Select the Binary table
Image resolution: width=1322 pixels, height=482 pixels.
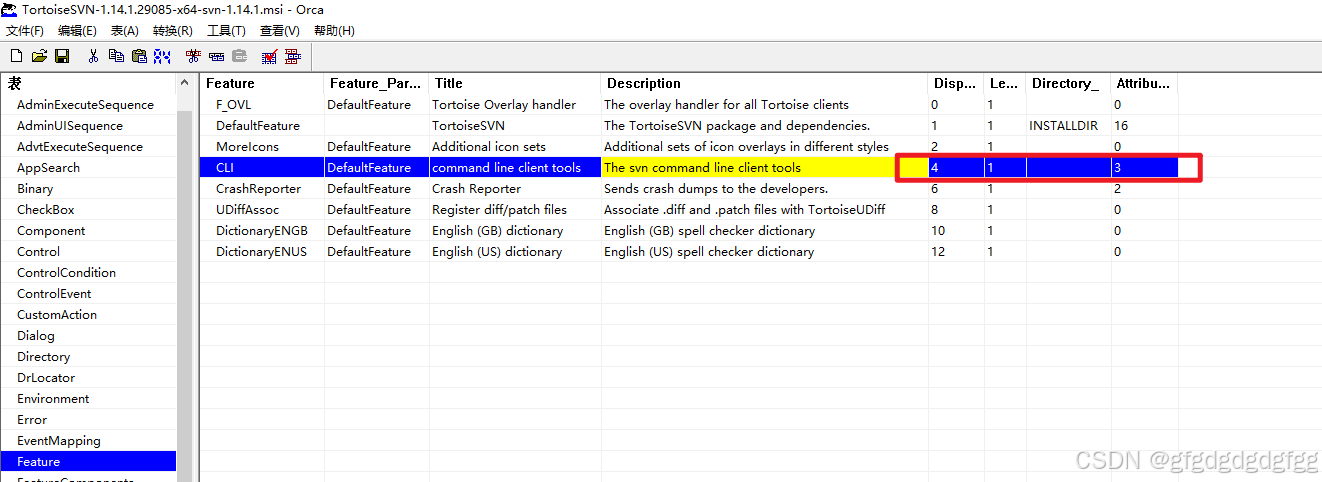pos(35,189)
